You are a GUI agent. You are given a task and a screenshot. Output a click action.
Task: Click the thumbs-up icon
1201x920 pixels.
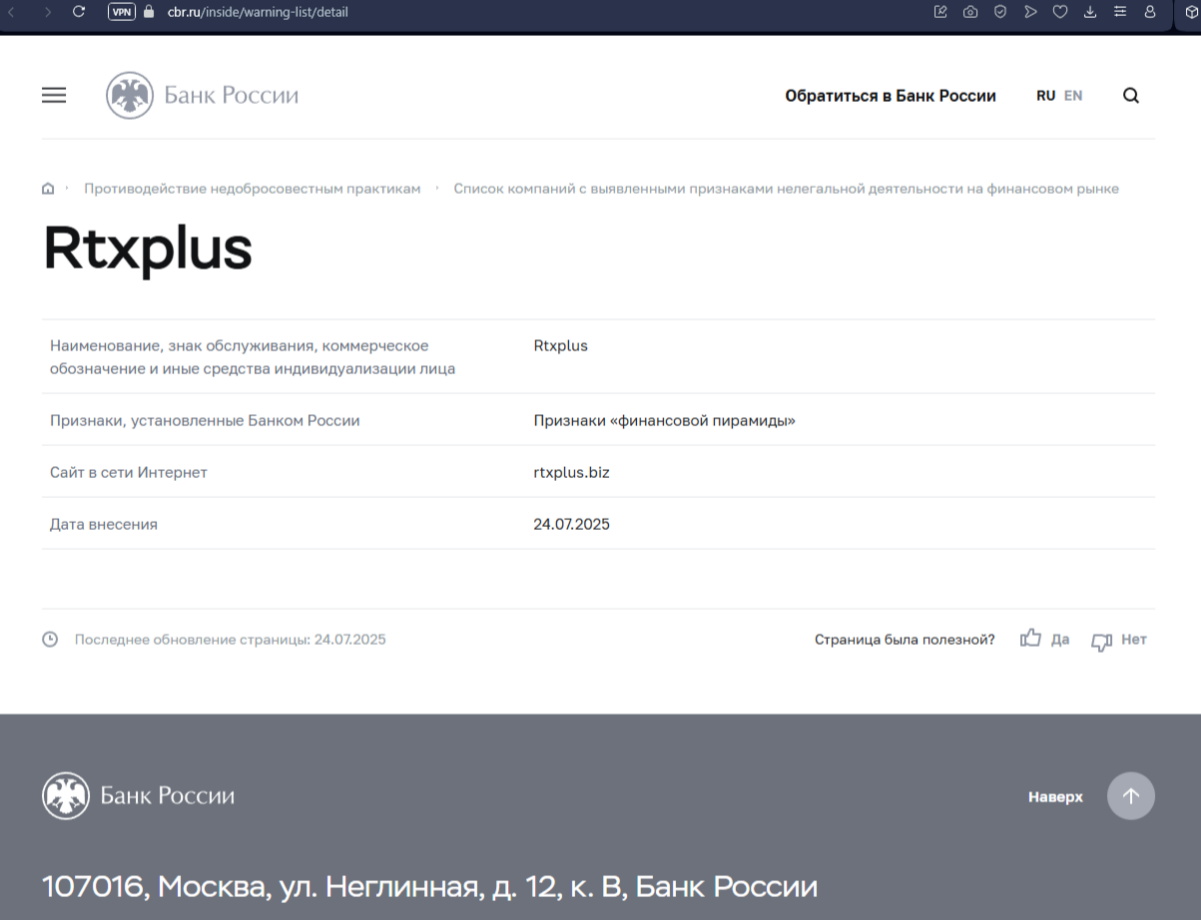click(x=1031, y=638)
